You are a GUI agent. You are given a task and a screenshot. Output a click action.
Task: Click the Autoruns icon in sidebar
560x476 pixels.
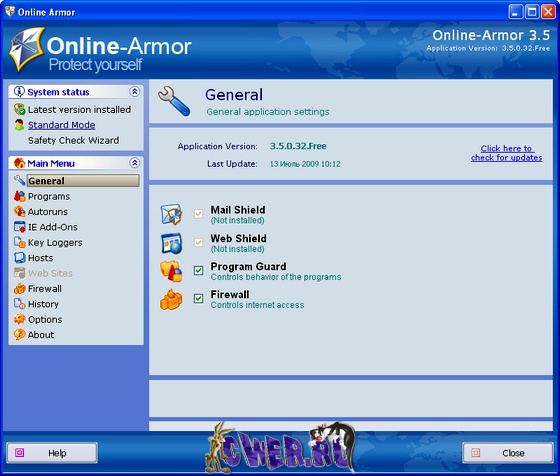[19, 211]
